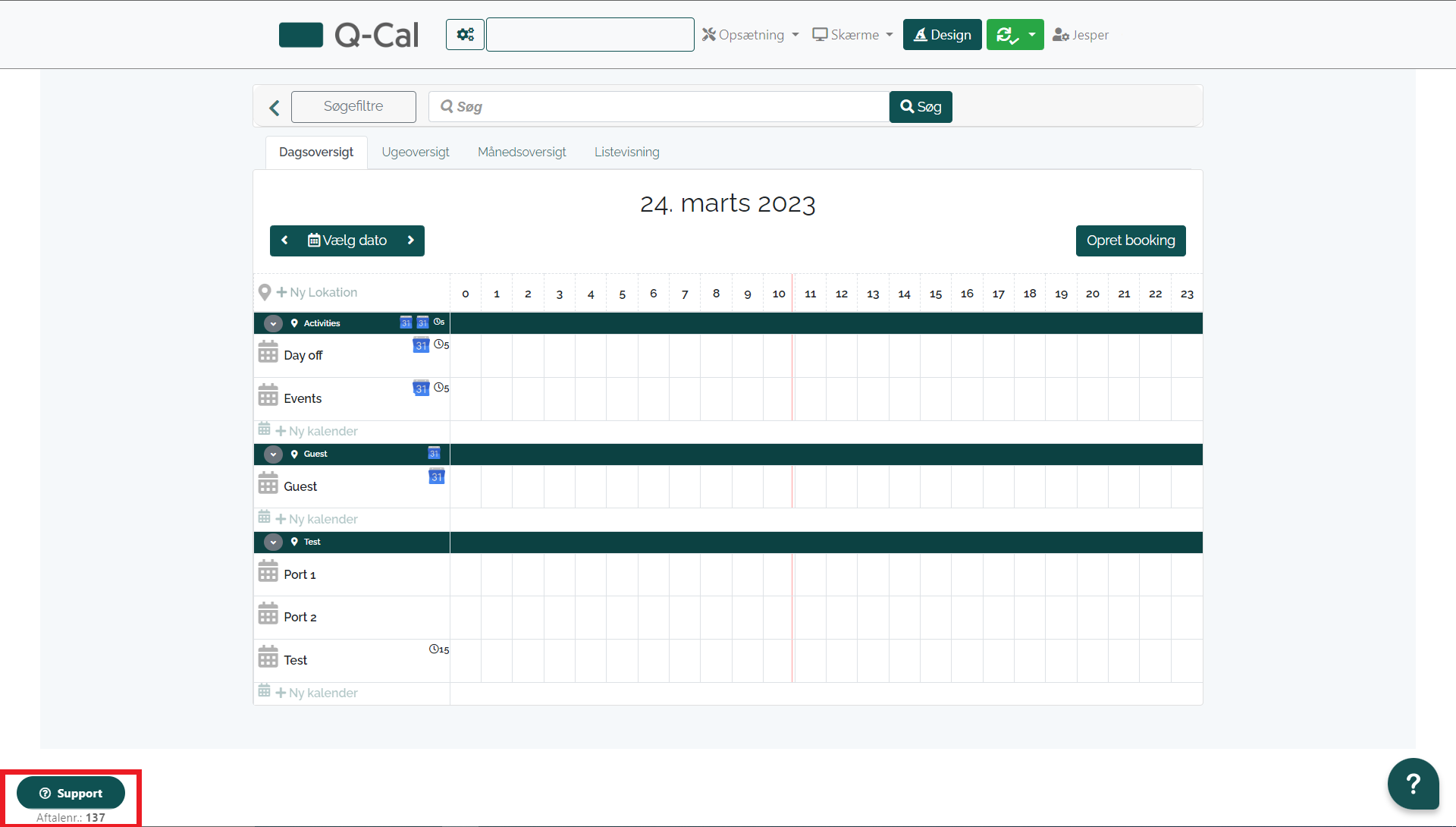Click the Aftalenr.: 137 label
Screen dimensions: 1456x827
click(x=71, y=817)
